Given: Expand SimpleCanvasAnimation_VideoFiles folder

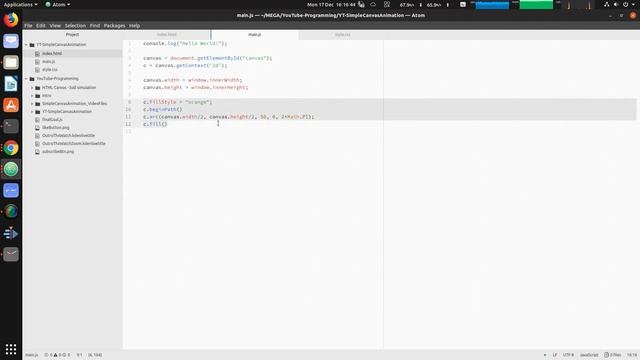Looking at the screenshot, I should pos(32,104).
